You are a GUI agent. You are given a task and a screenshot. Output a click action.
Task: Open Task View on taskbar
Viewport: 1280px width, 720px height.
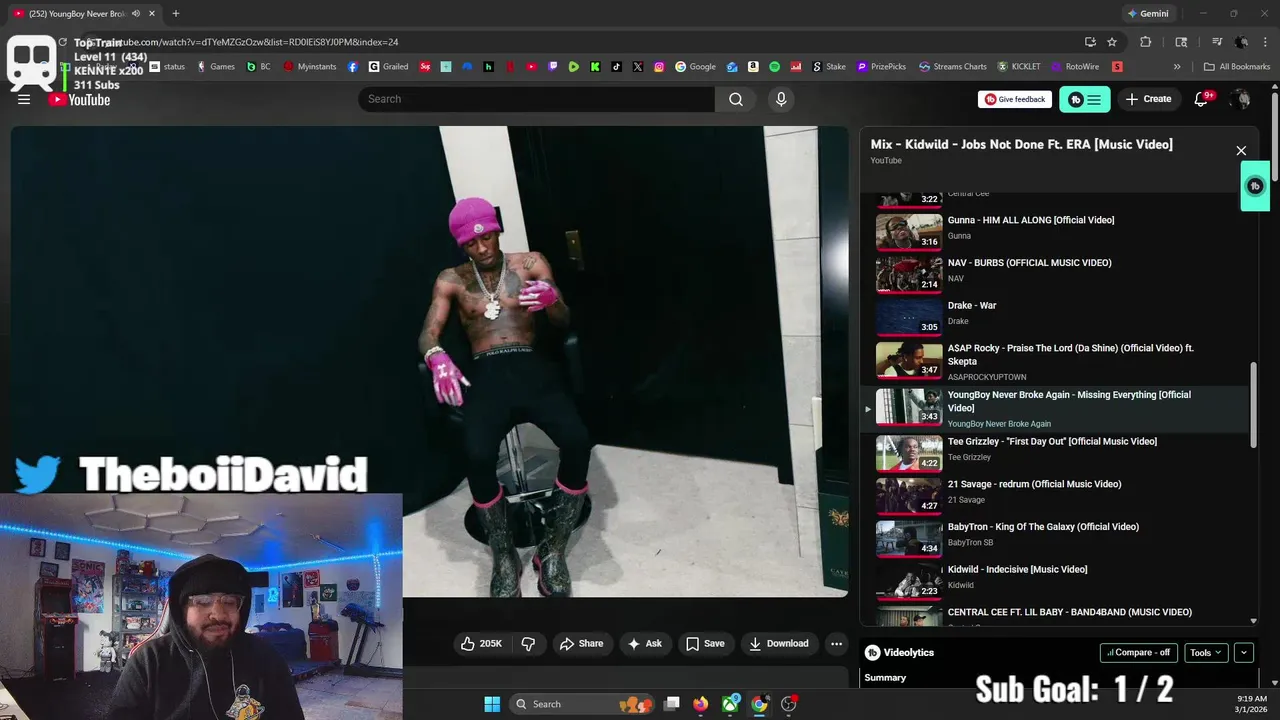672,704
